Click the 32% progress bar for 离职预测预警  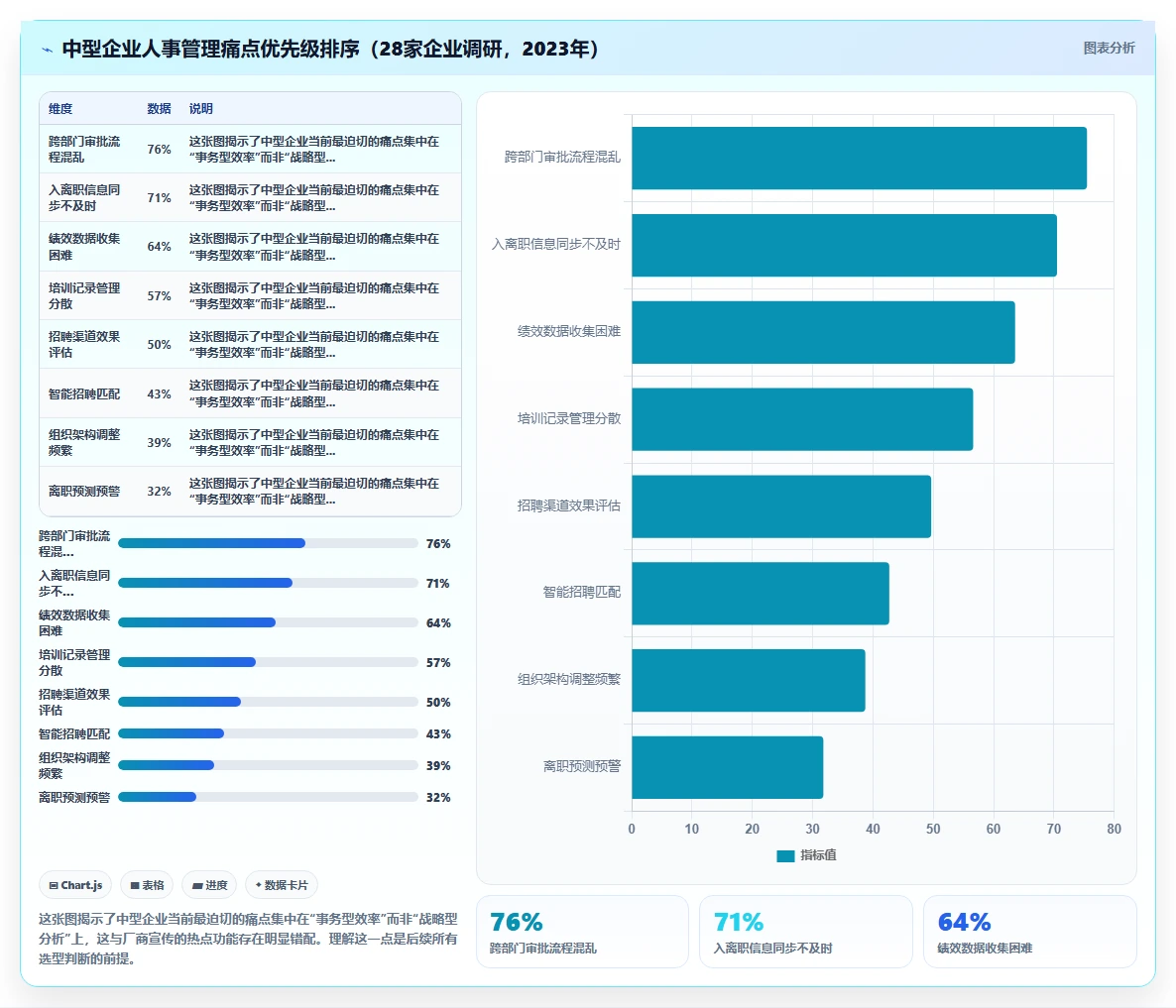(268, 798)
